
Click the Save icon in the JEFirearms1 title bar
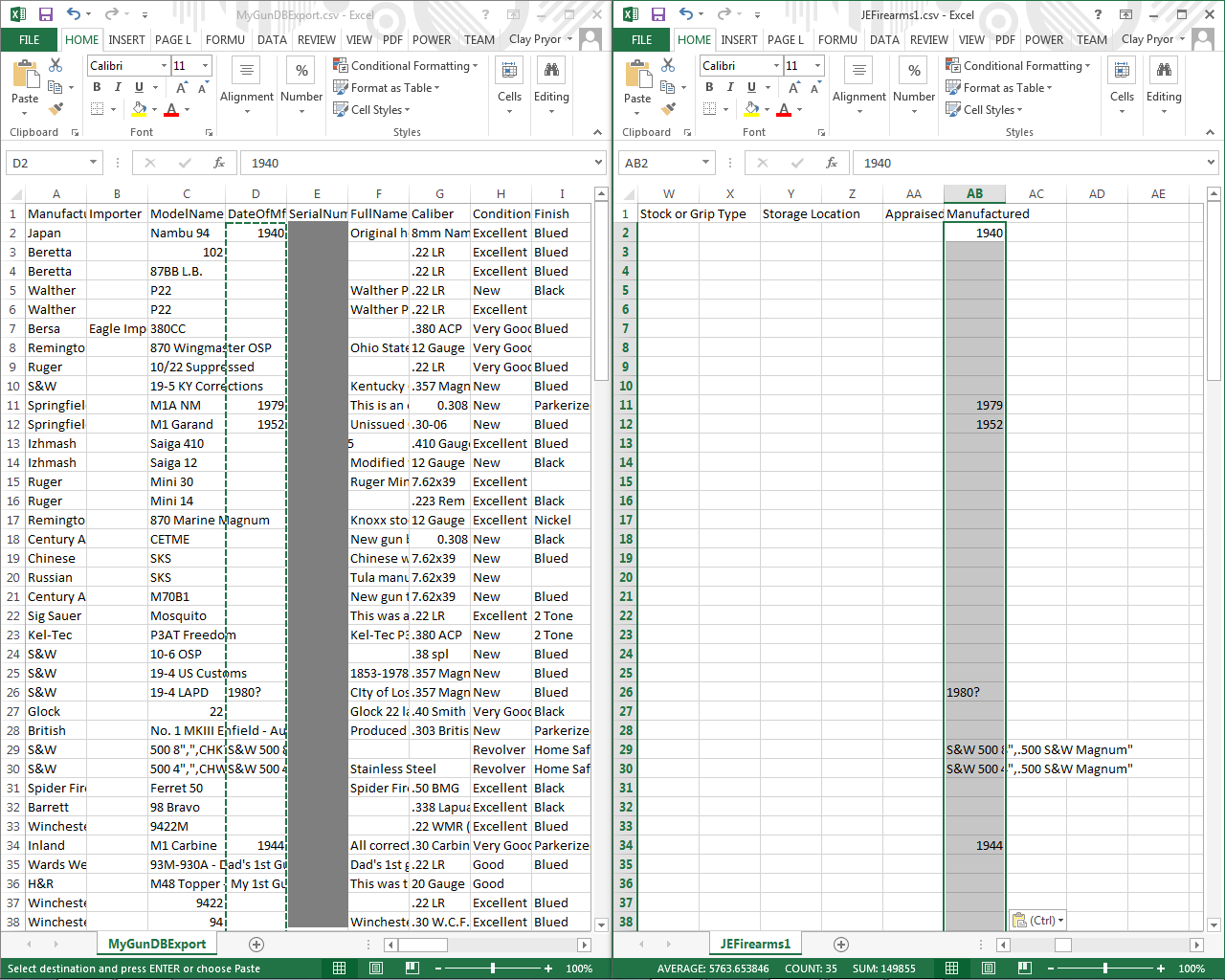click(x=657, y=14)
